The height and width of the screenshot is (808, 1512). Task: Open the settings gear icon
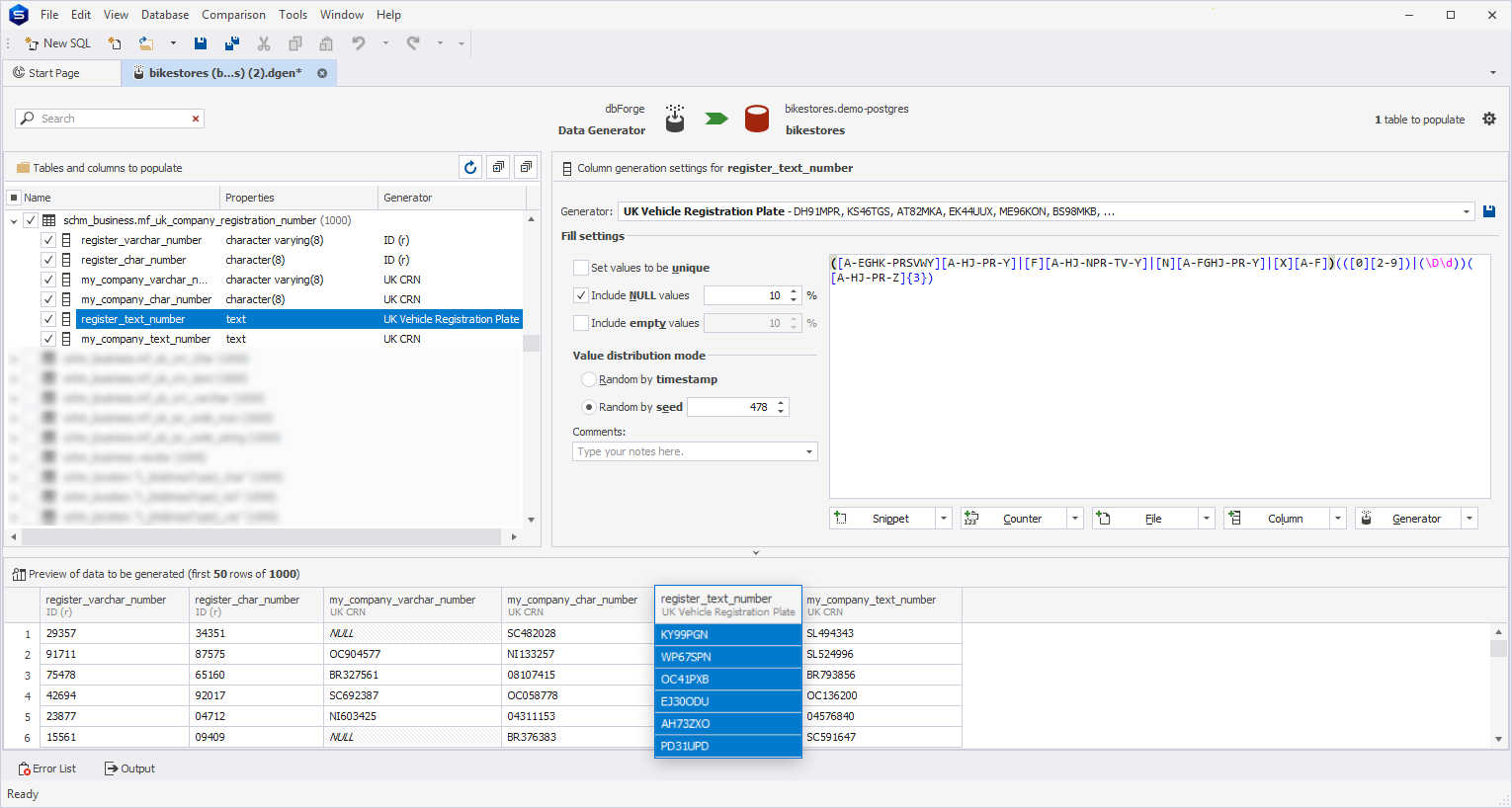[1489, 119]
